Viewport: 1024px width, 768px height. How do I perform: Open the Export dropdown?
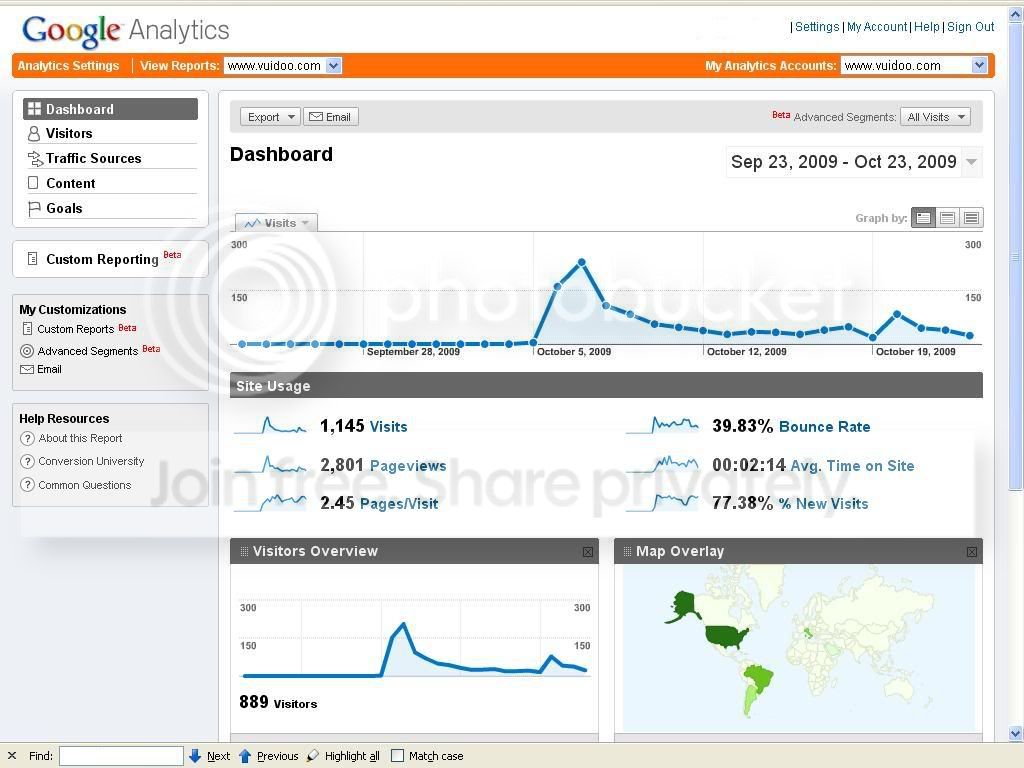click(270, 117)
